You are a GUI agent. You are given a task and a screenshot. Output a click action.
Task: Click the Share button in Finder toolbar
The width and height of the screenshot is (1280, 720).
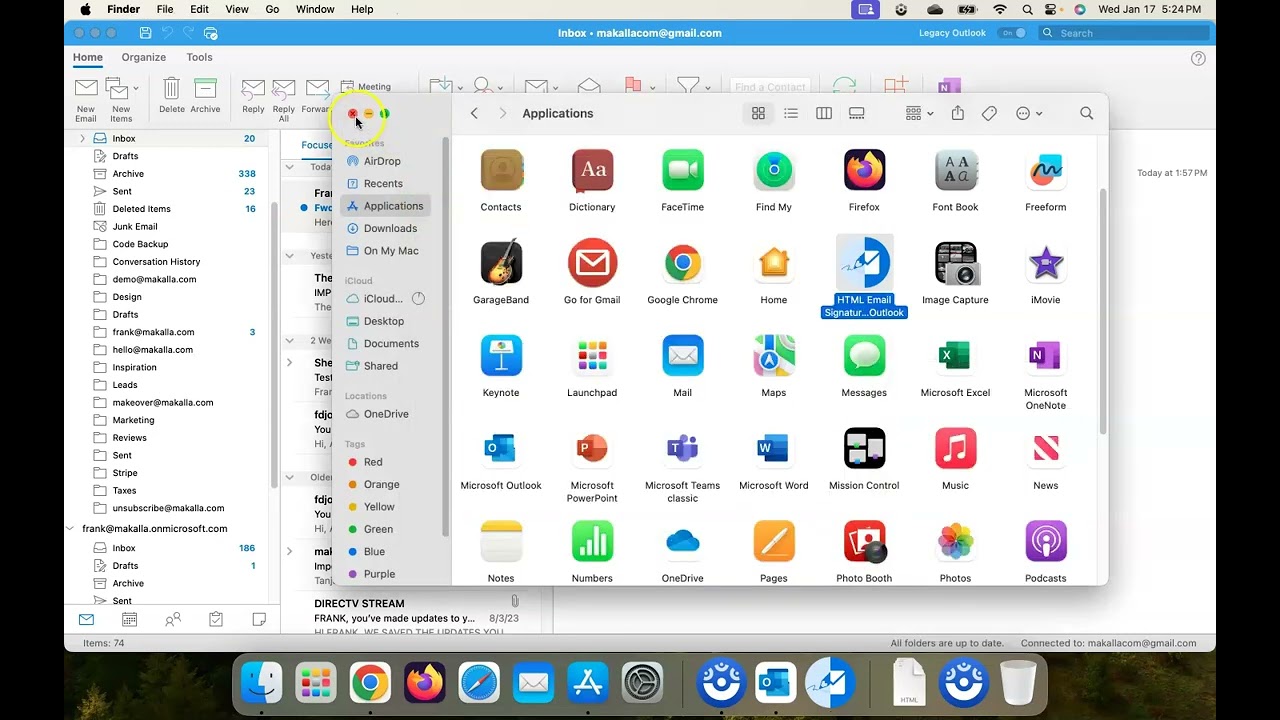coord(957,114)
